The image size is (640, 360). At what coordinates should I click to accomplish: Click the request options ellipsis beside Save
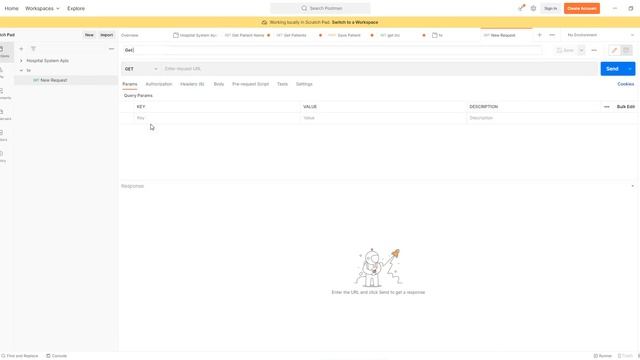tap(594, 50)
